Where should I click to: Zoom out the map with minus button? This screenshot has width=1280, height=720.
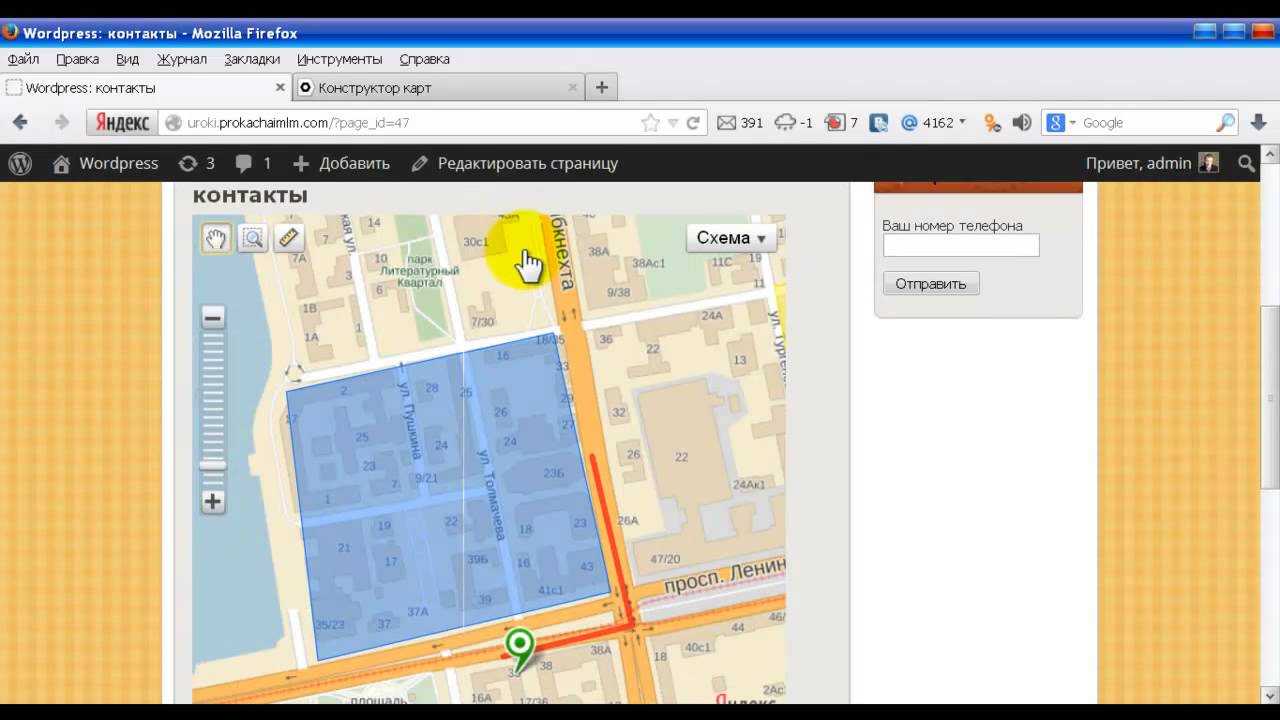tap(212, 318)
